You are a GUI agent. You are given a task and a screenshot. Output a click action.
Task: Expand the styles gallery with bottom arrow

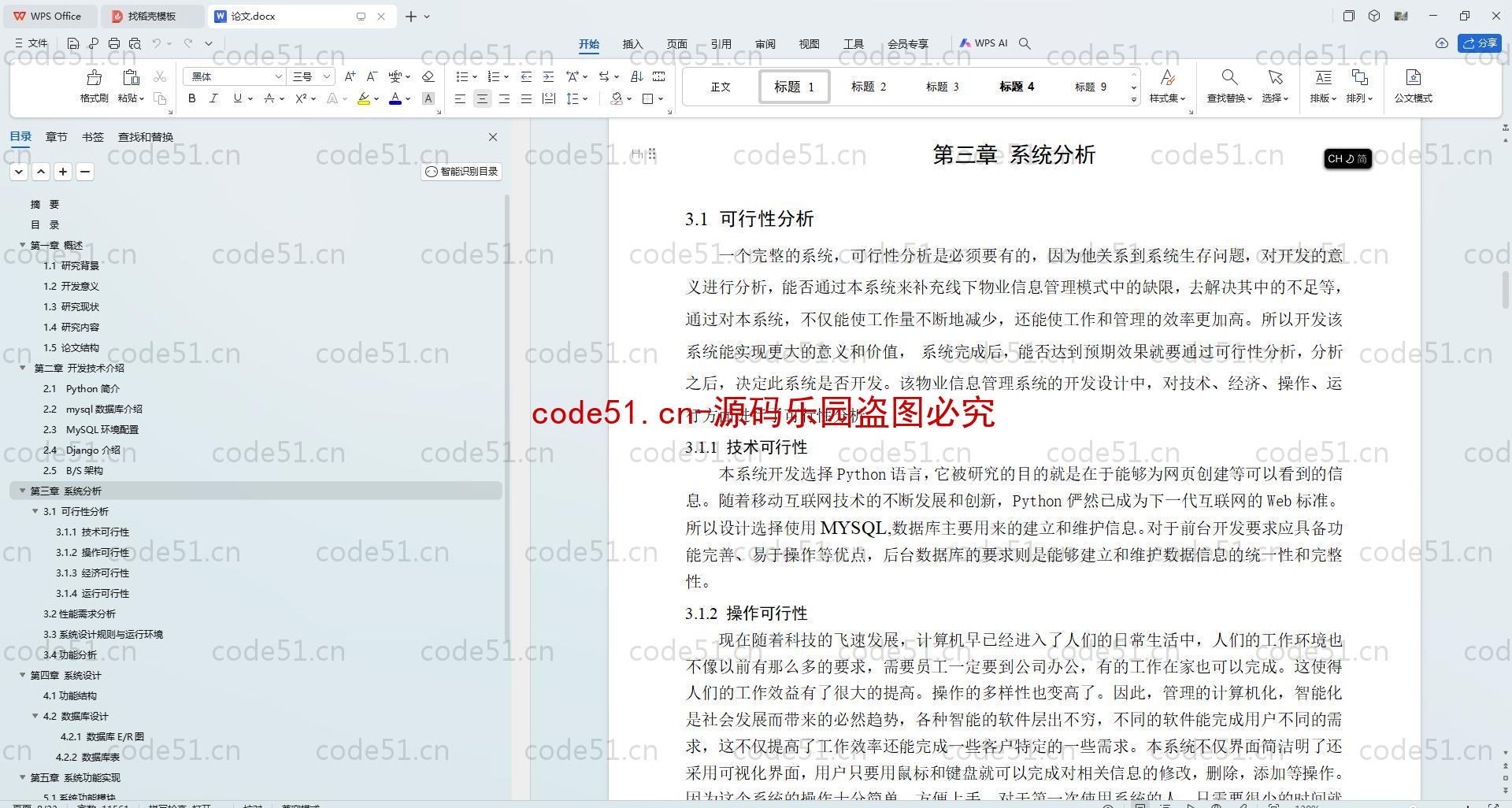1134,99
